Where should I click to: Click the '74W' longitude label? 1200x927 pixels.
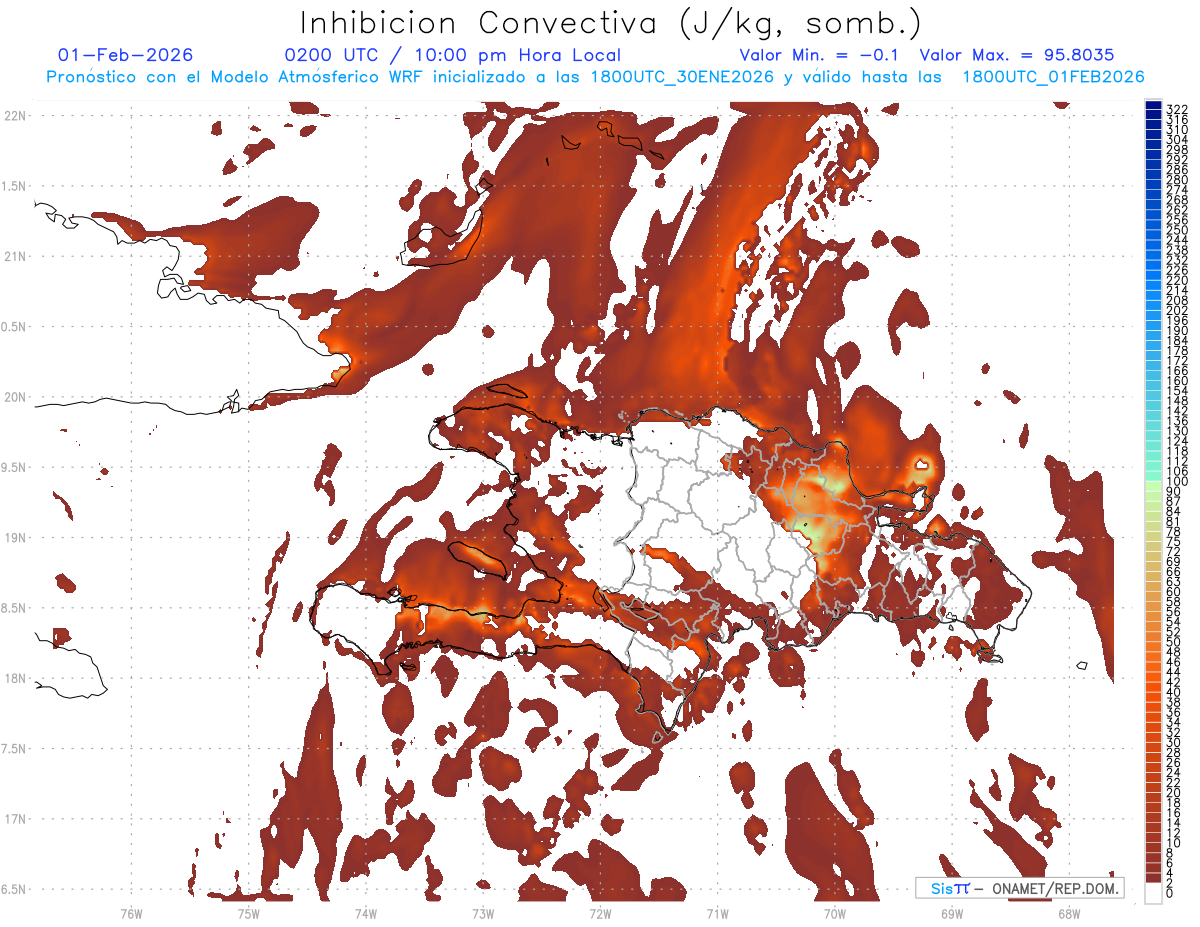pos(365,913)
